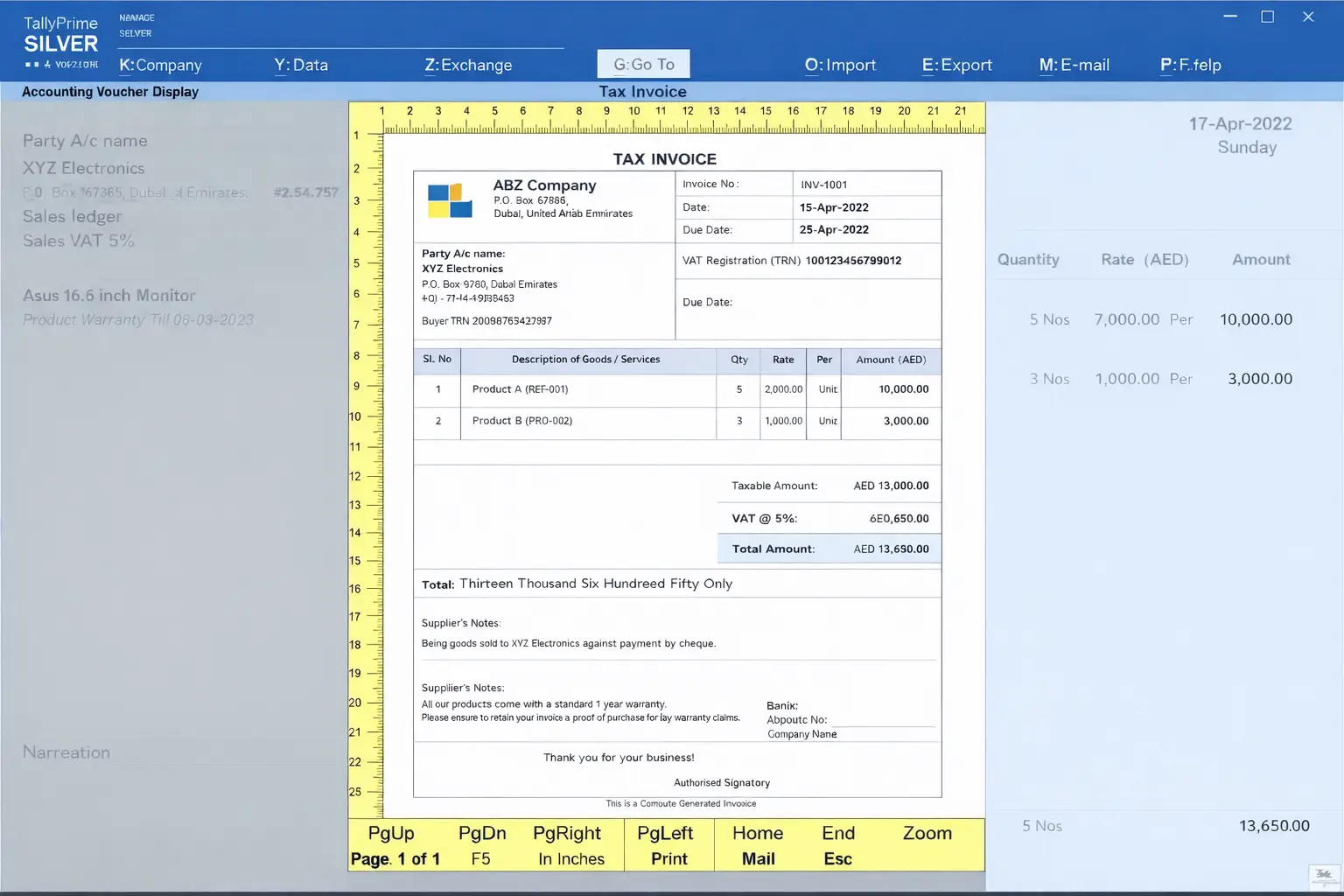The width and height of the screenshot is (1344, 896).
Task: Open the O: Import menu
Action: pos(840,65)
